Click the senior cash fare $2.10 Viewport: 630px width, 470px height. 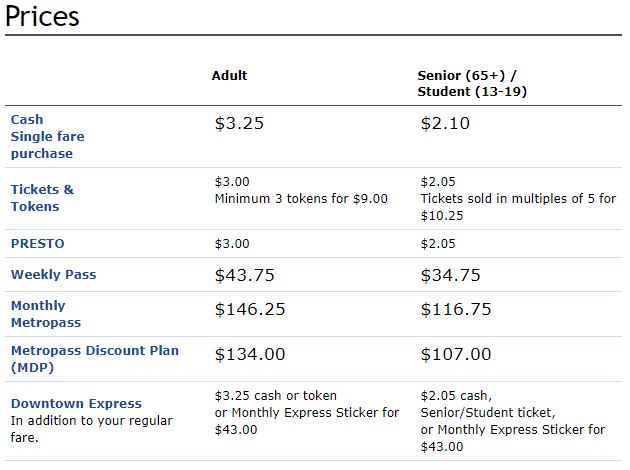(x=445, y=124)
